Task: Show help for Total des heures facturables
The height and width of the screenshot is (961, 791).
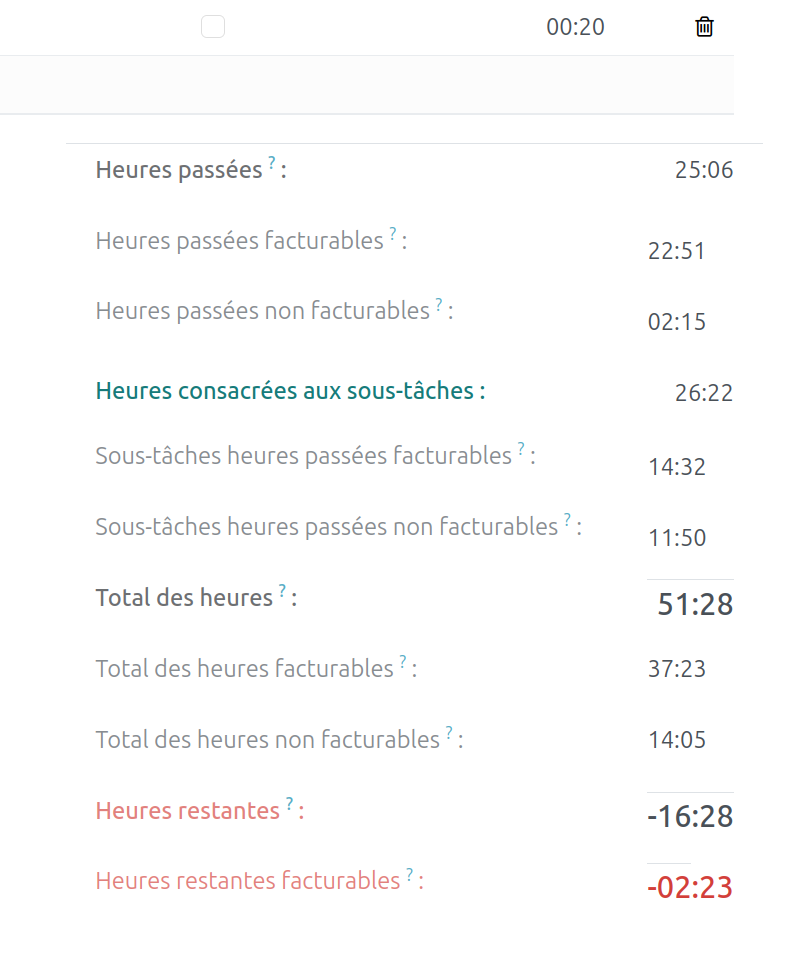Action: pos(403,661)
